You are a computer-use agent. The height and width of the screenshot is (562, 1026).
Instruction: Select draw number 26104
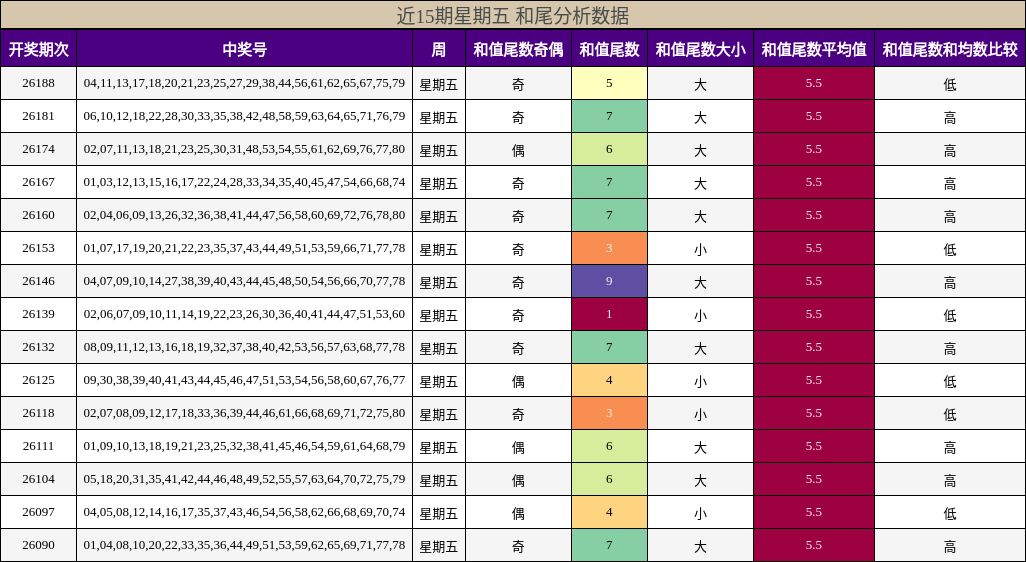click(38, 479)
